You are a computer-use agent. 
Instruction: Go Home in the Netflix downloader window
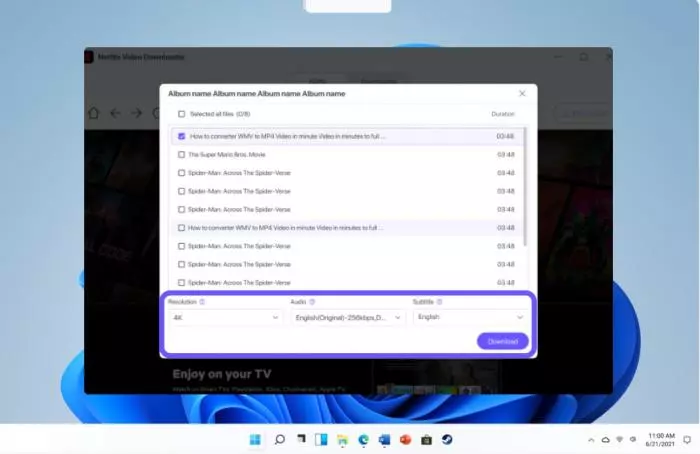tap(94, 113)
